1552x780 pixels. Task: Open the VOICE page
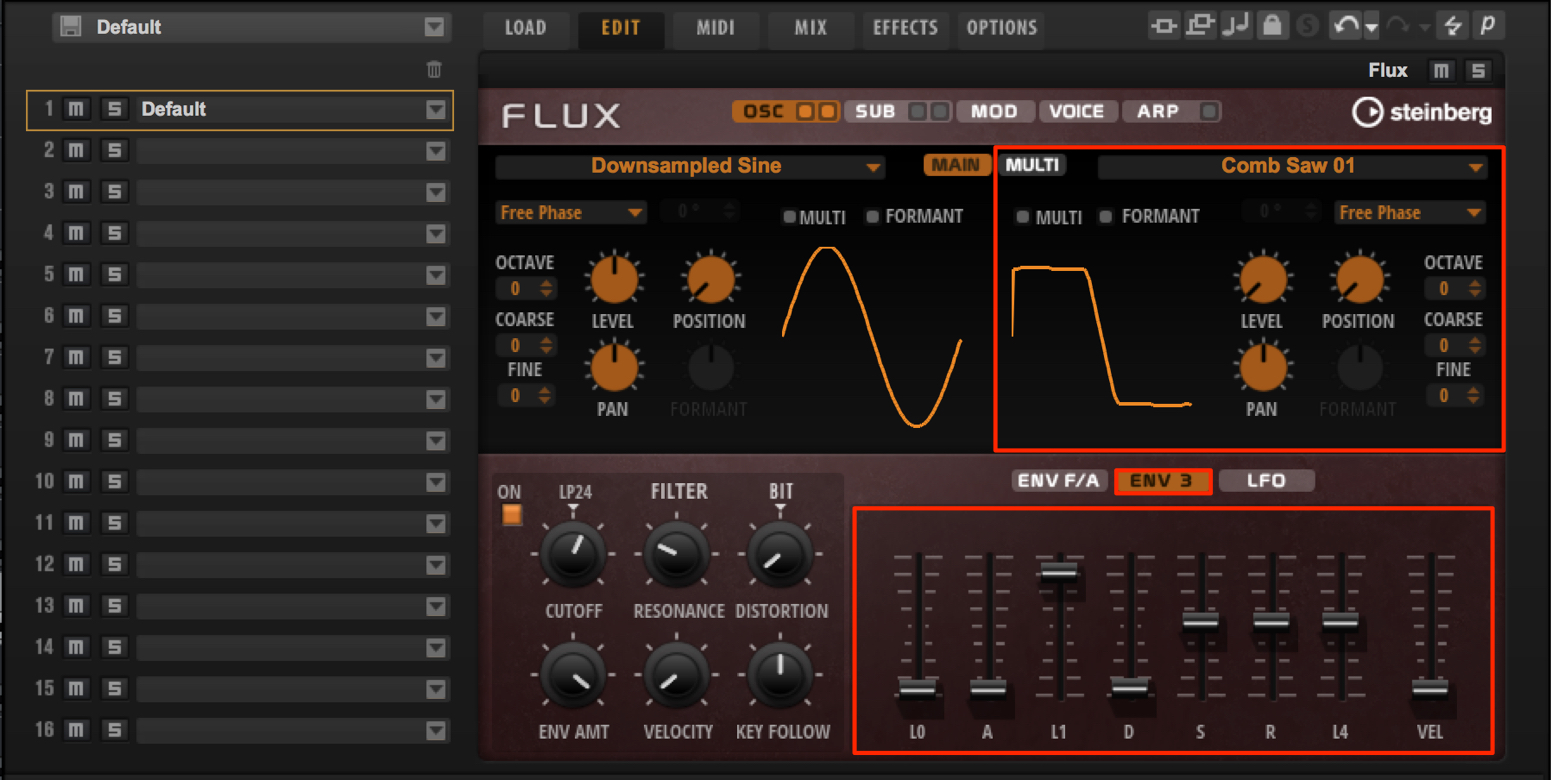[x=1077, y=111]
